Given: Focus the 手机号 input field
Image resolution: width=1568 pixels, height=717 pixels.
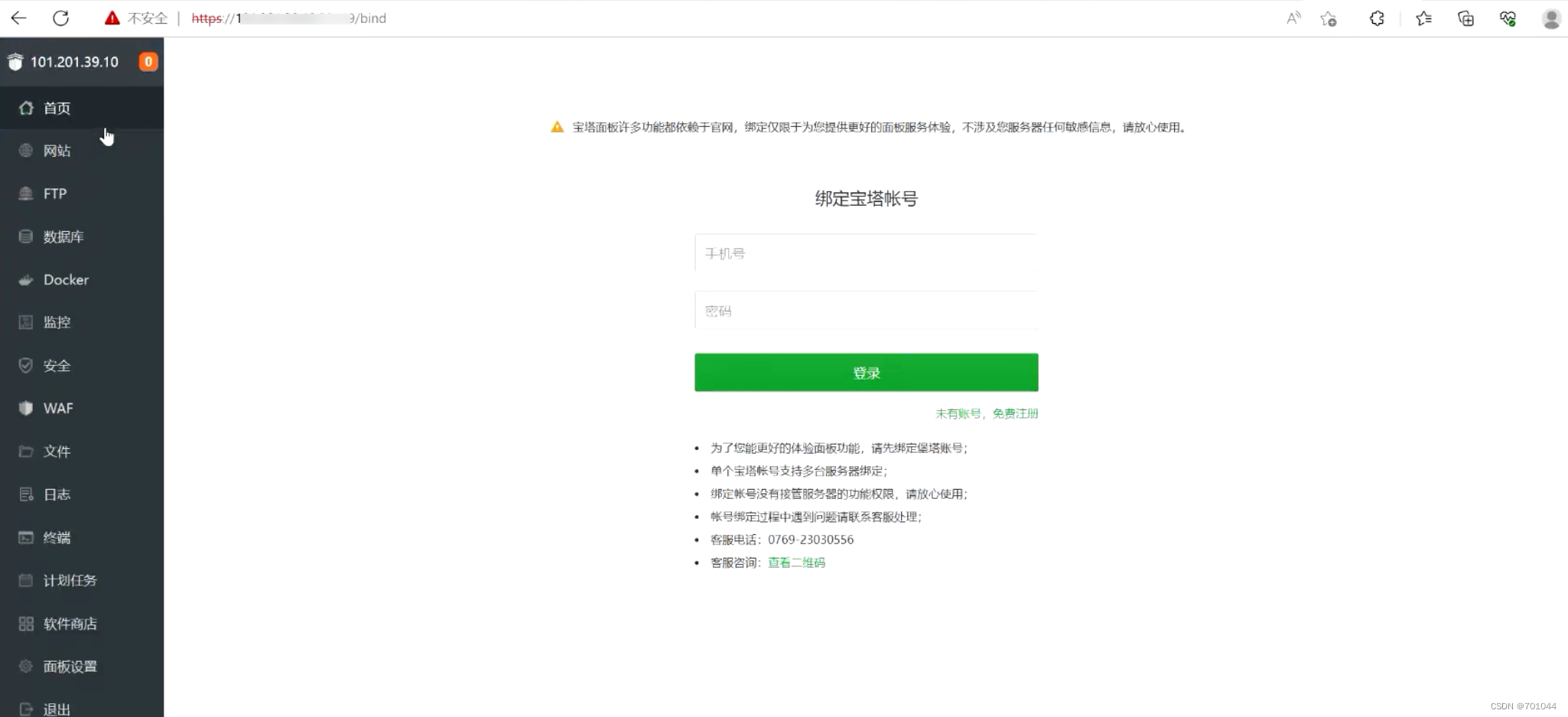Looking at the screenshot, I should [x=866, y=253].
